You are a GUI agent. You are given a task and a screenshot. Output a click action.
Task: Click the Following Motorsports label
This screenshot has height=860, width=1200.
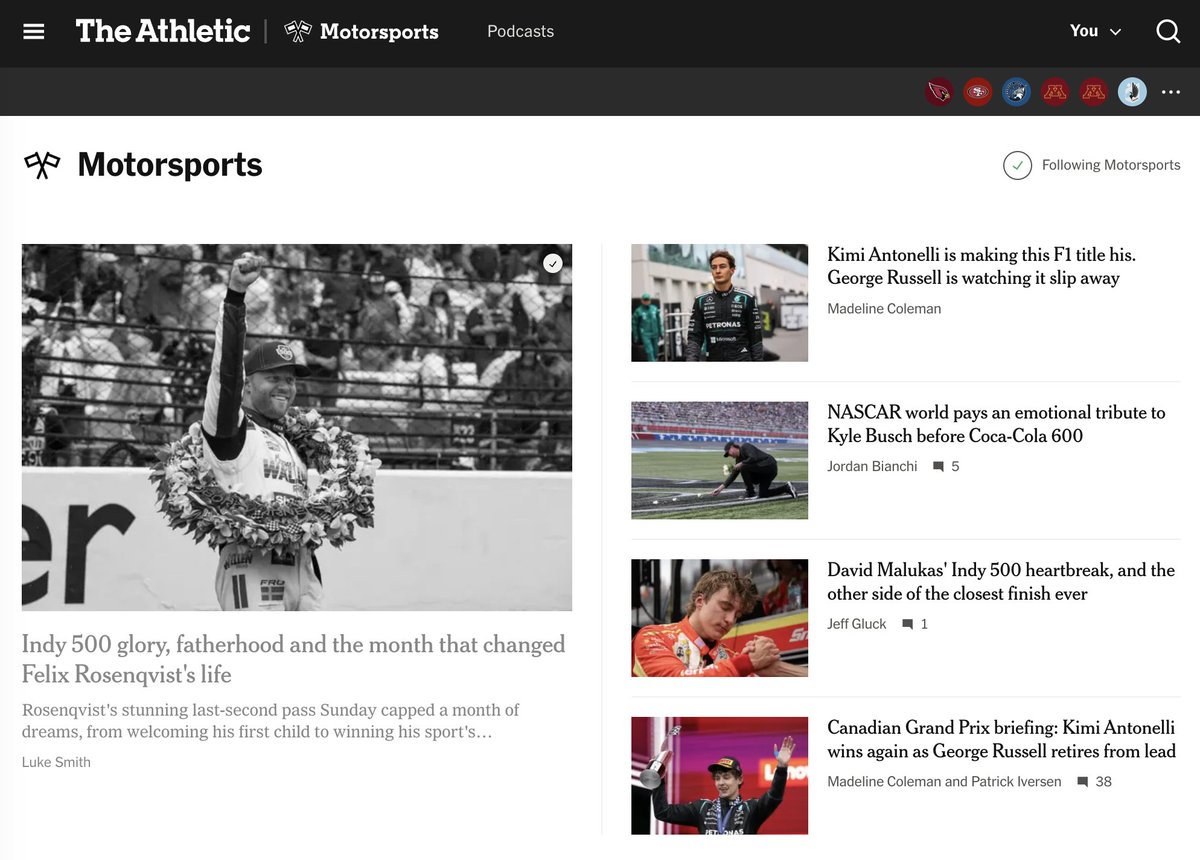(1111, 165)
